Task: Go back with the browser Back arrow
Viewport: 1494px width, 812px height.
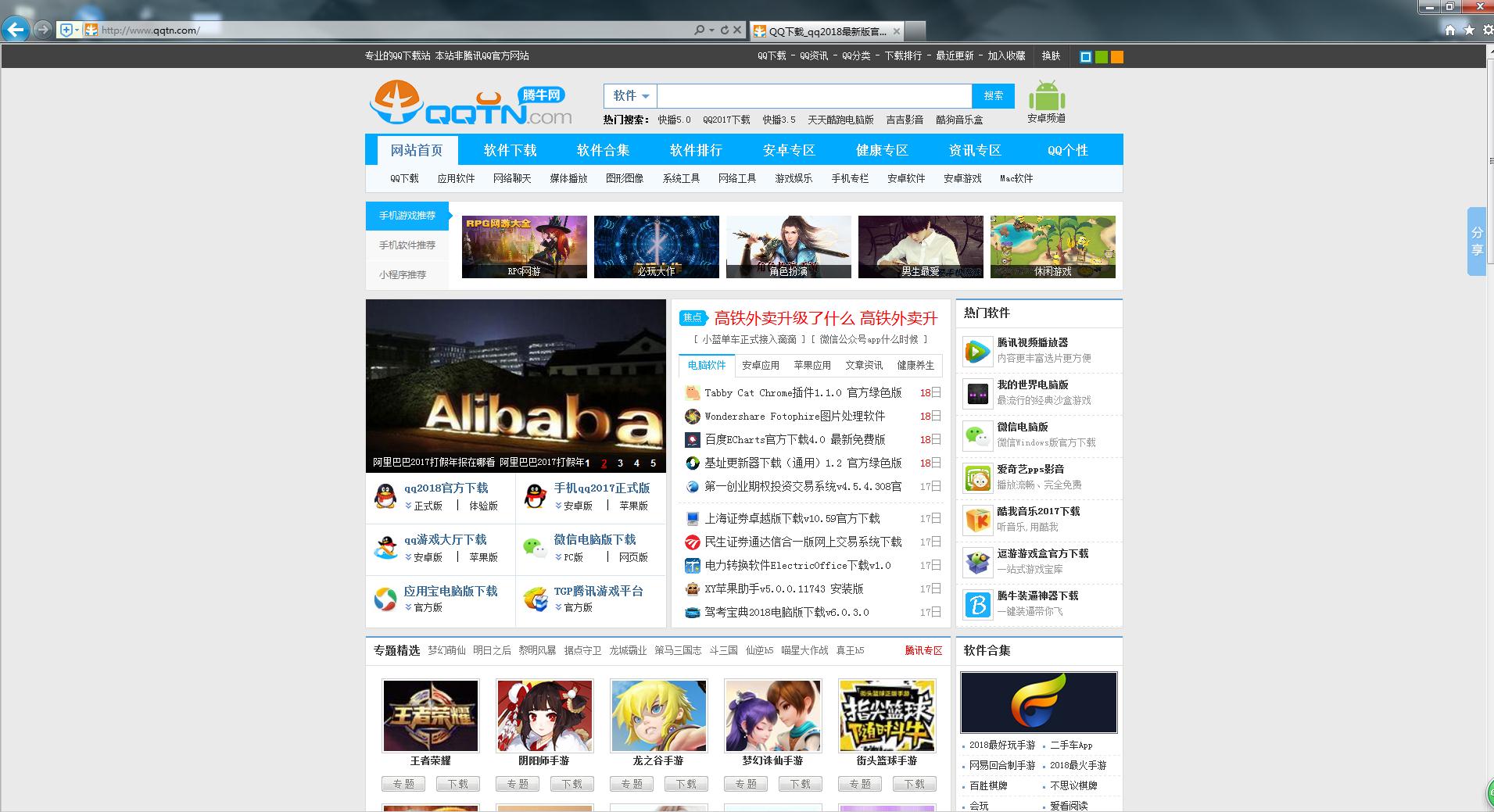Action: [x=16, y=30]
